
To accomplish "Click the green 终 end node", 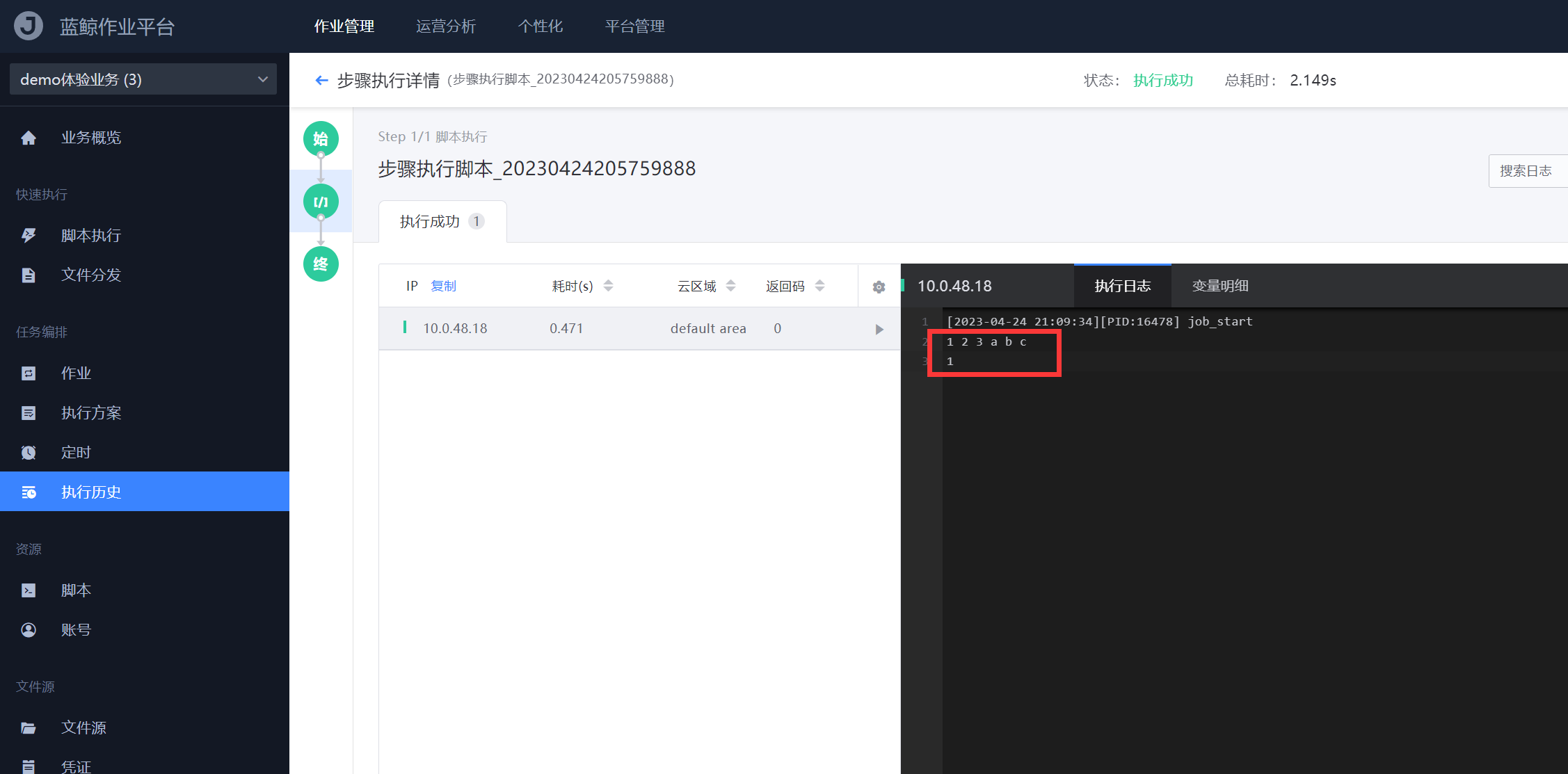I will pyautogui.click(x=321, y=264).
